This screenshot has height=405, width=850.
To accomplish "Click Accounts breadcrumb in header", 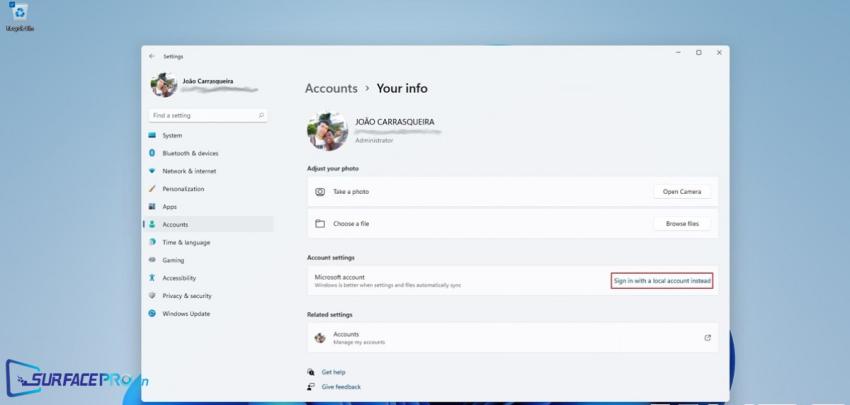I will (x=331, y=88).
